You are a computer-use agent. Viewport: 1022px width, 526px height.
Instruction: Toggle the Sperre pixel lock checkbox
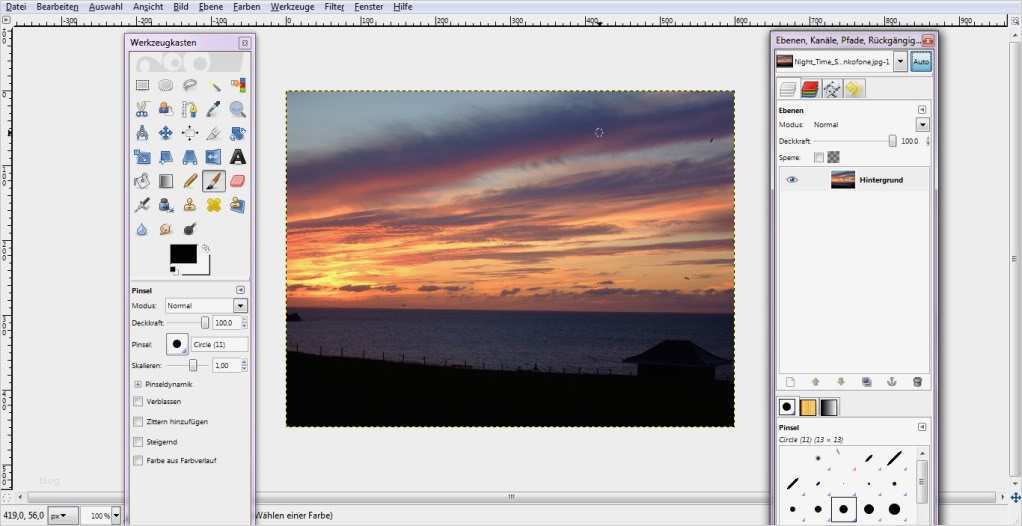click(819, 157)
